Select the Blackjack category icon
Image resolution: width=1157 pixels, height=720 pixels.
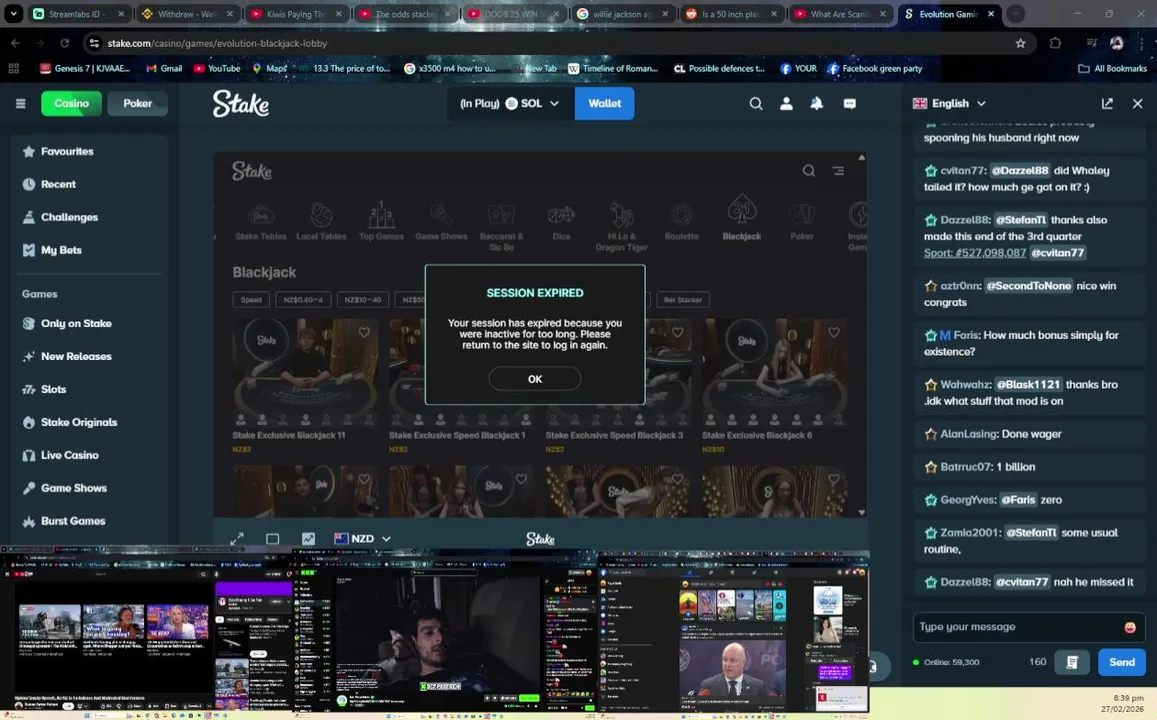742,218
